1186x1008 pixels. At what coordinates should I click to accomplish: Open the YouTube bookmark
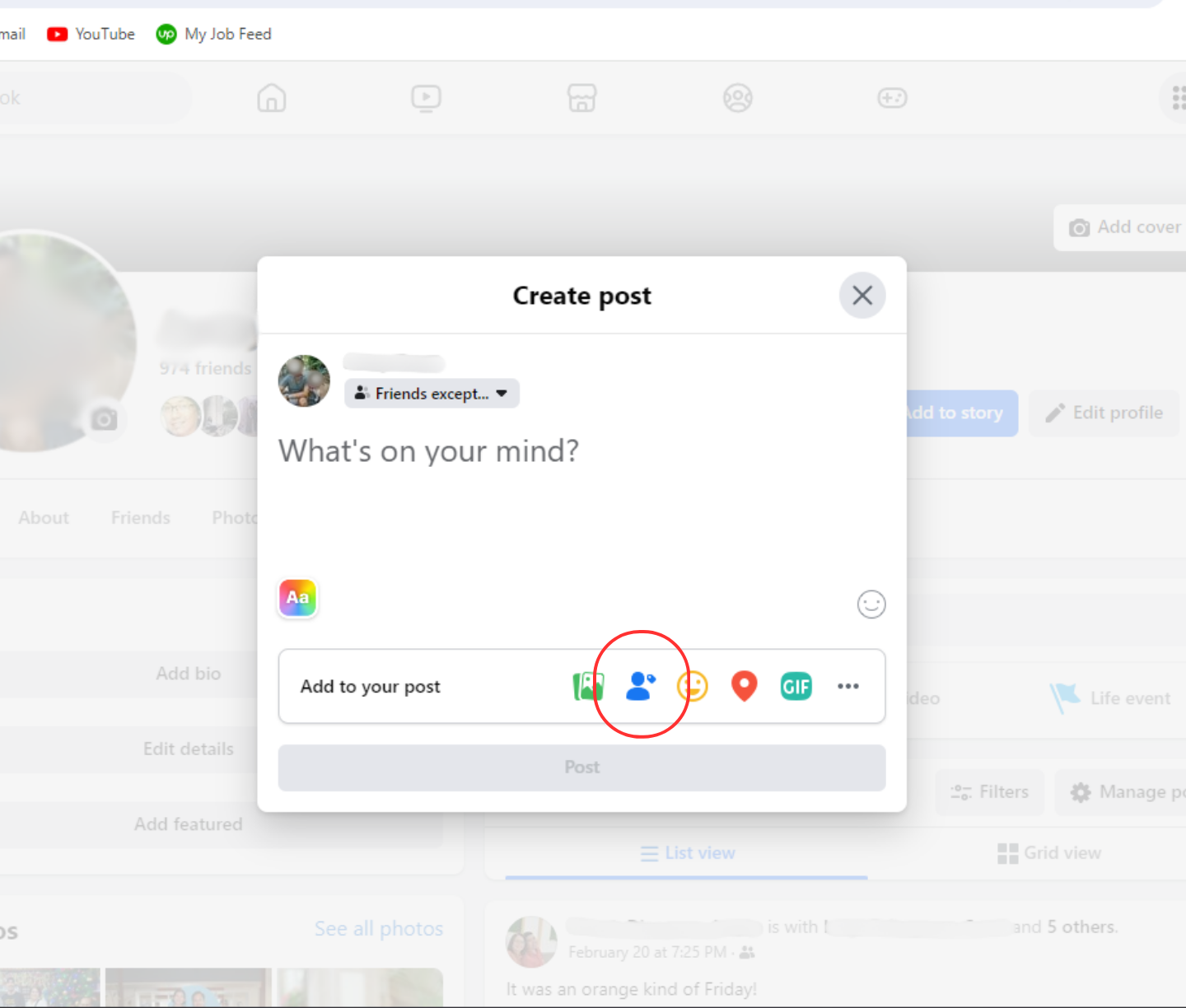(x=91, y=34)
